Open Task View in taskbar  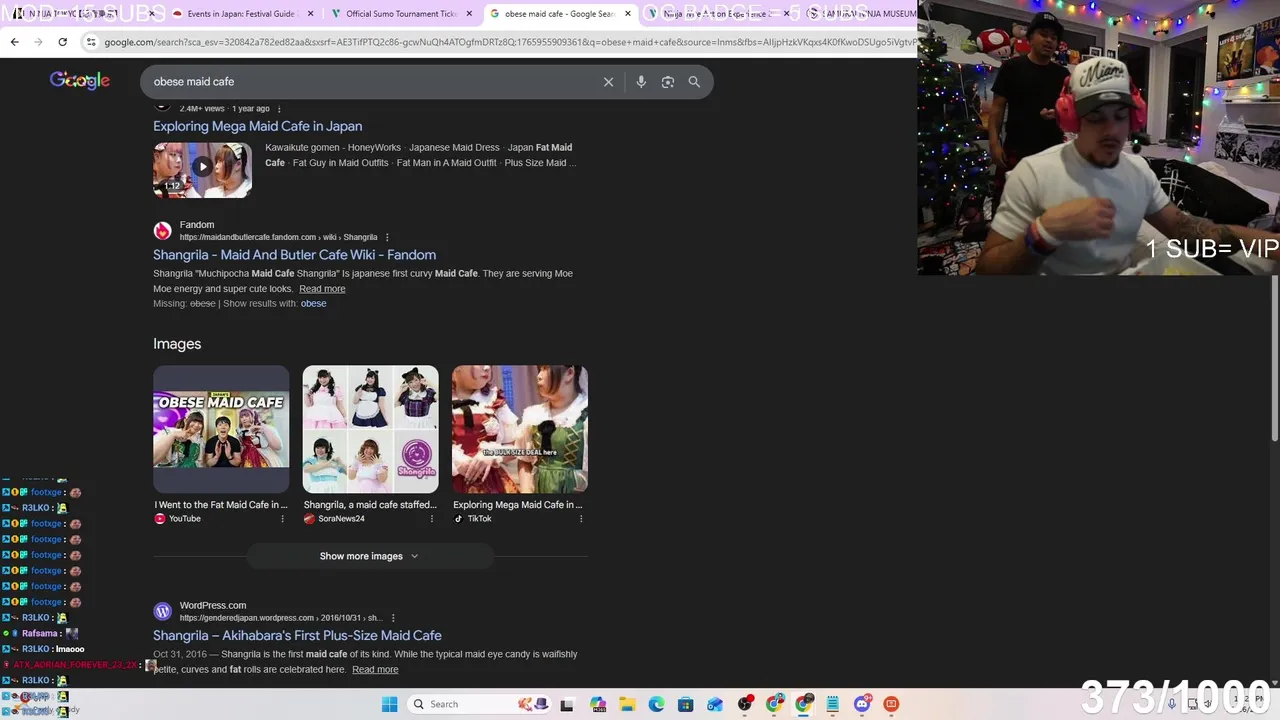(567, 704)
